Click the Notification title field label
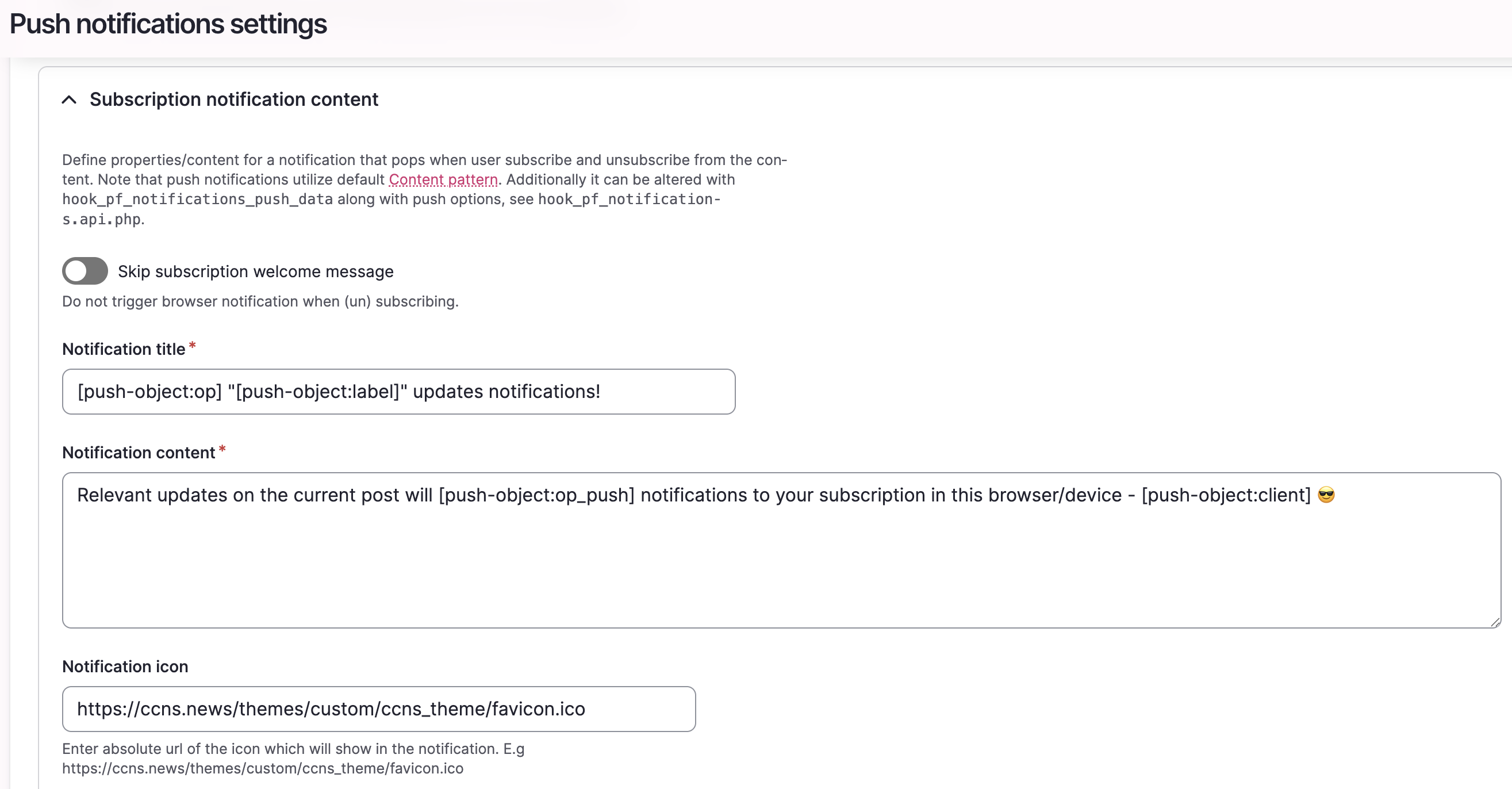 coord(124,349)
